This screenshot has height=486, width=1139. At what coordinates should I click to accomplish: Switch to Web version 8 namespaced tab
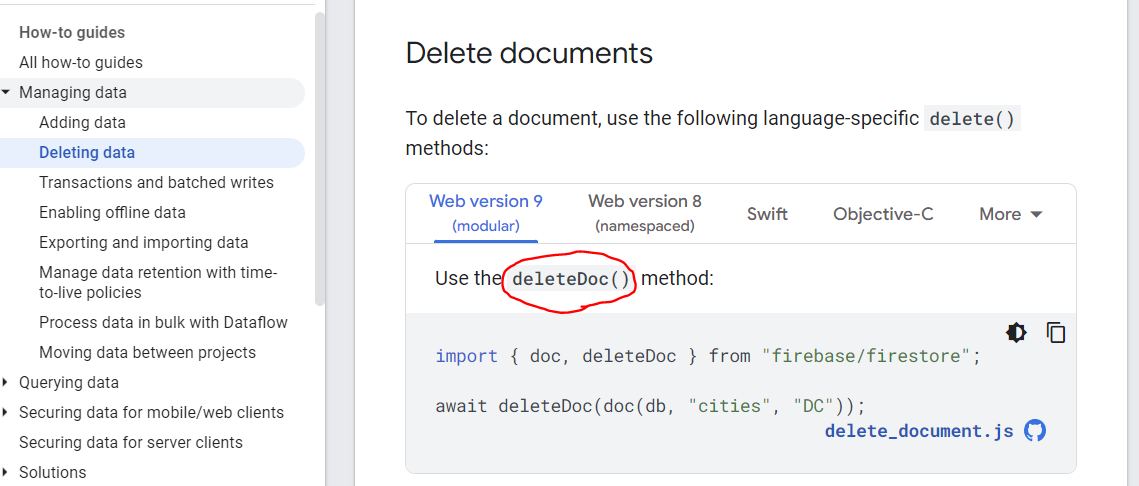coord(644,213)
